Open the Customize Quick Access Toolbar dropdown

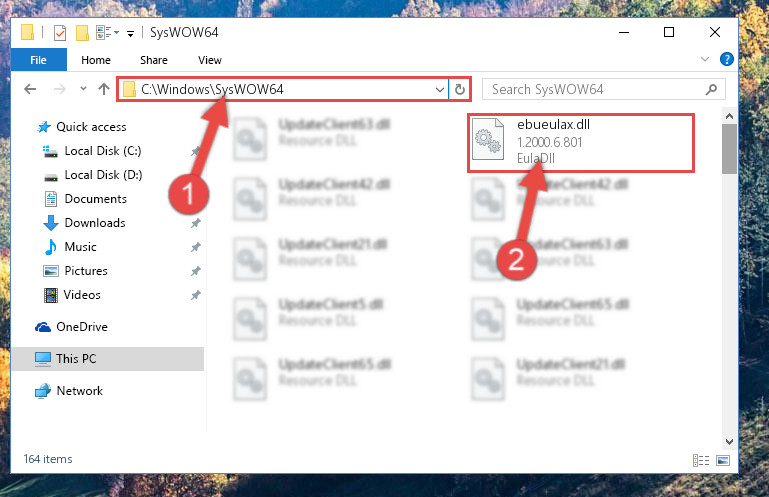coord(130,33)
